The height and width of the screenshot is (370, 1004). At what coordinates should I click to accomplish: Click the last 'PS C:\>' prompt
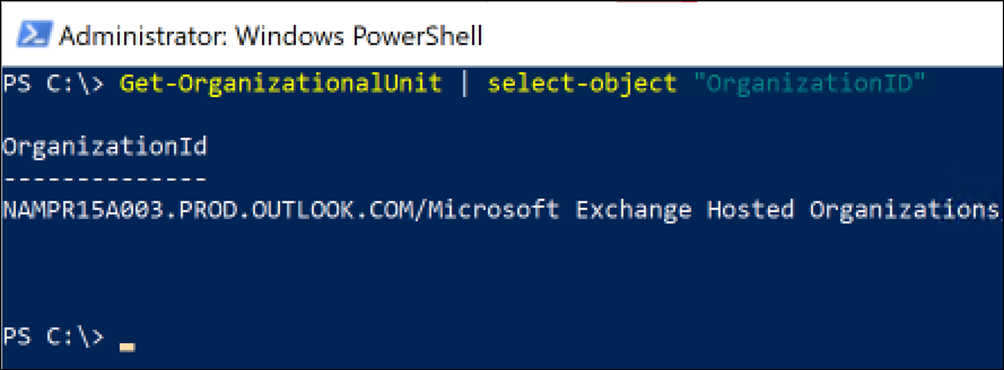53,337
